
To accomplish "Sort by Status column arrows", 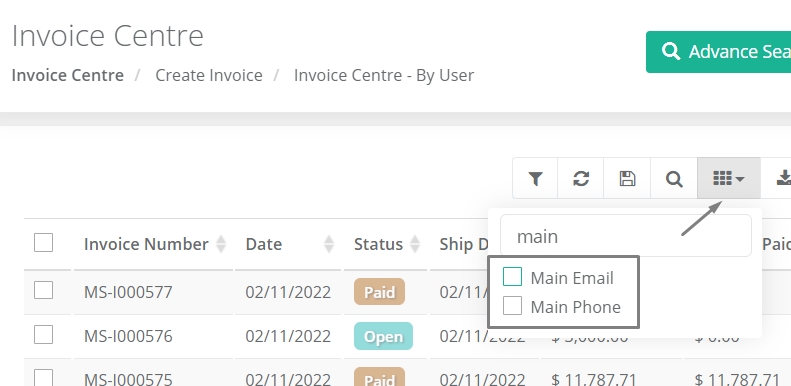I will tap(415, 244).
